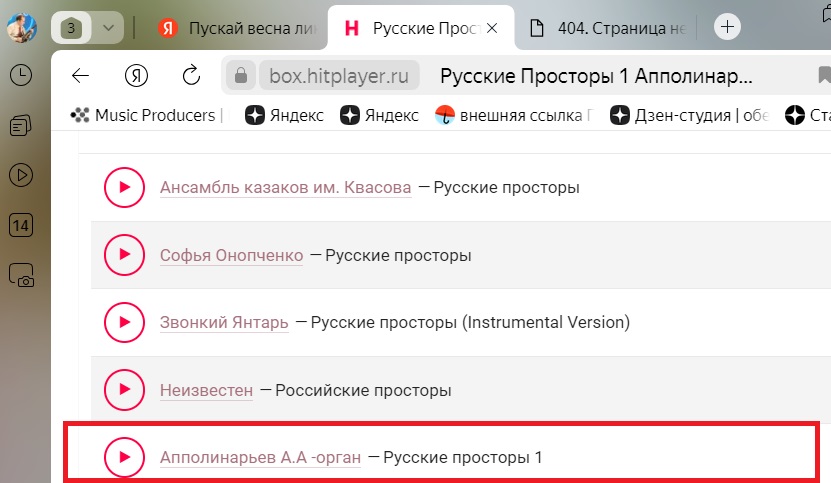Open the sidebar notes/collections icon
This screenshot has height=483, width=831.
pyautogui.click(x=21, y=126)
